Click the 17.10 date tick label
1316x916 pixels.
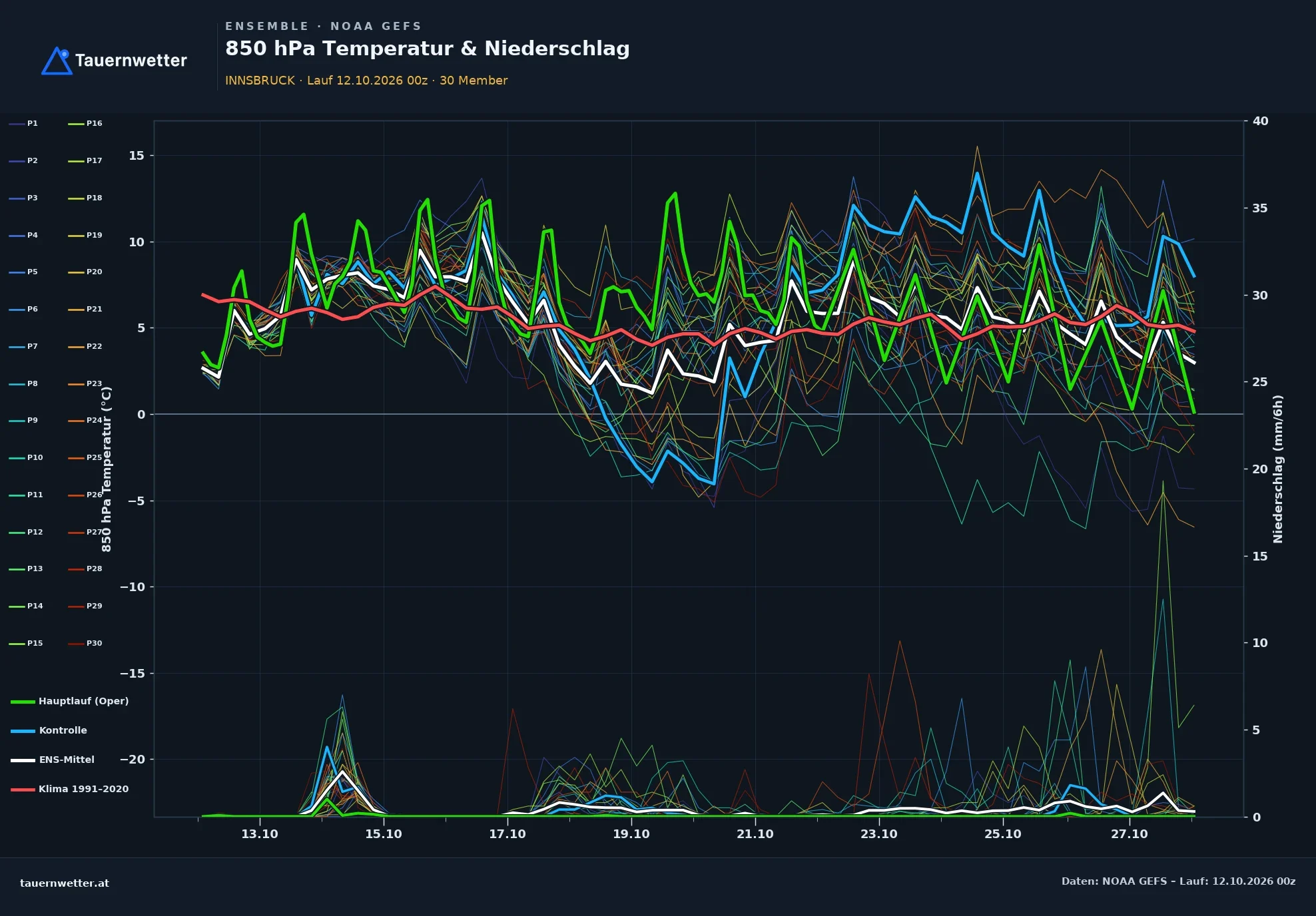[507, 834]
